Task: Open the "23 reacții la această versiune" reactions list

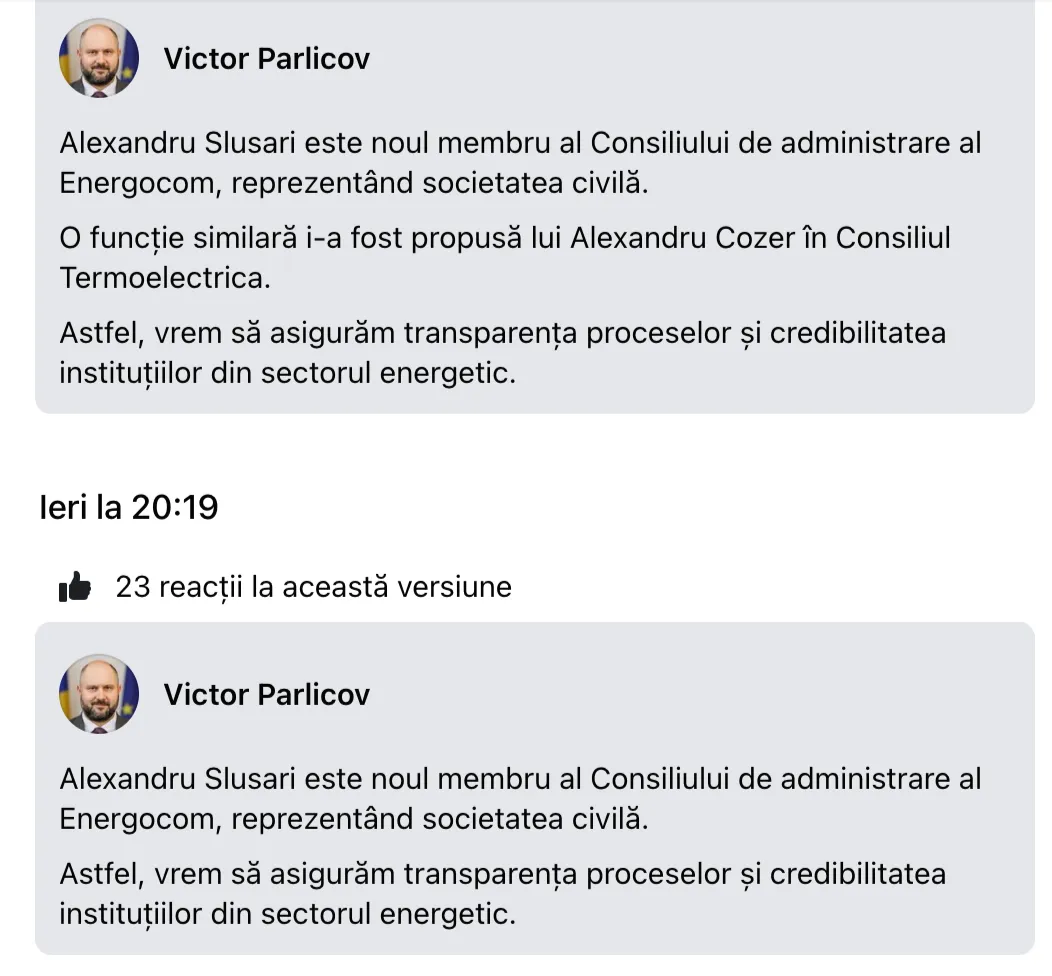Action: click(x=313, y=587)
